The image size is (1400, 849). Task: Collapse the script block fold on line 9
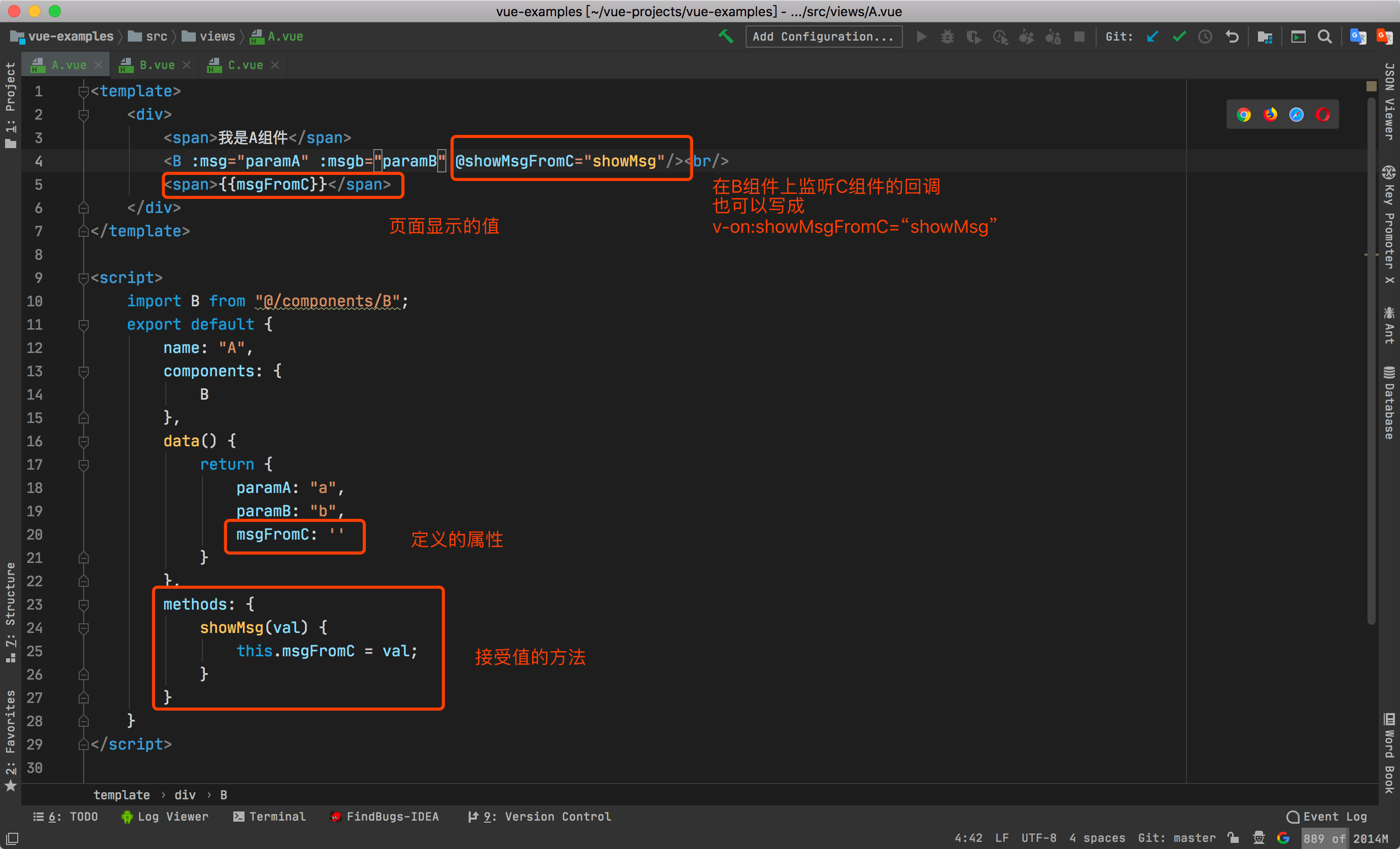pyautogui.click(x=84, y=278)
